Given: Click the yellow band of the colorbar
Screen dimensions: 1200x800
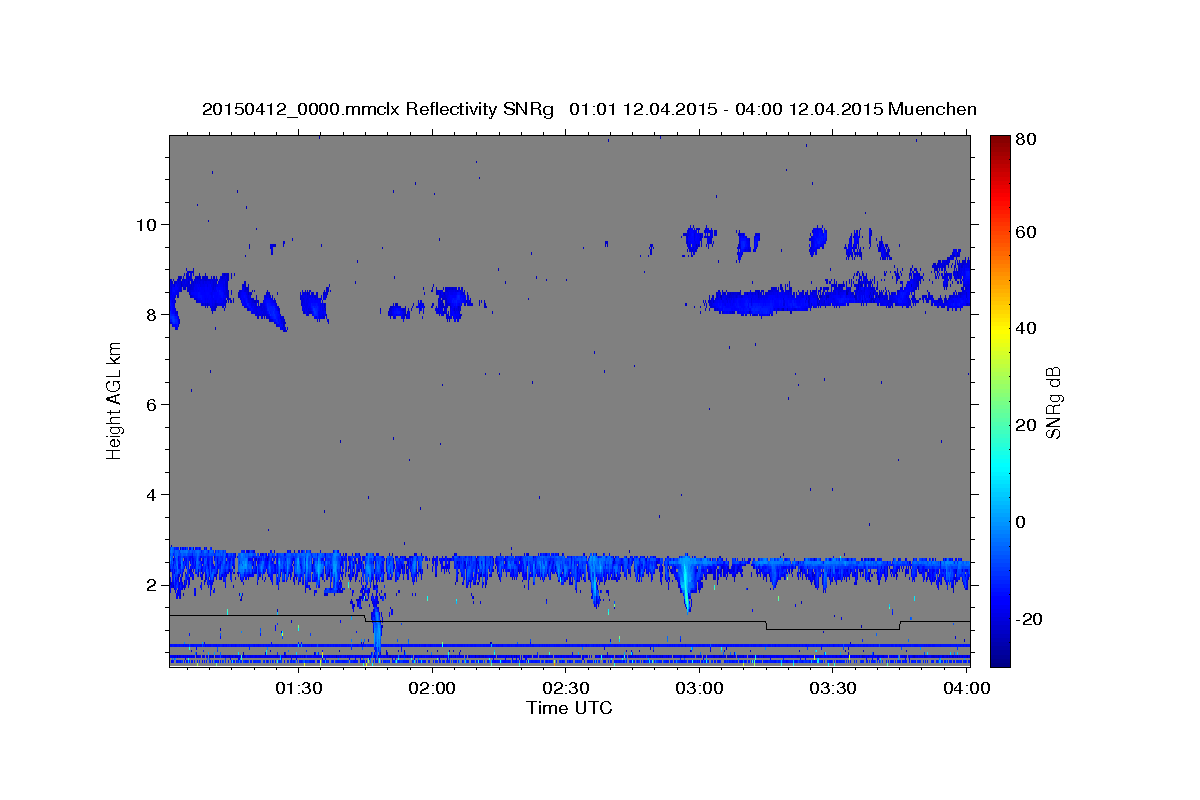Looking at the screenshot, I should point(1000,328).
